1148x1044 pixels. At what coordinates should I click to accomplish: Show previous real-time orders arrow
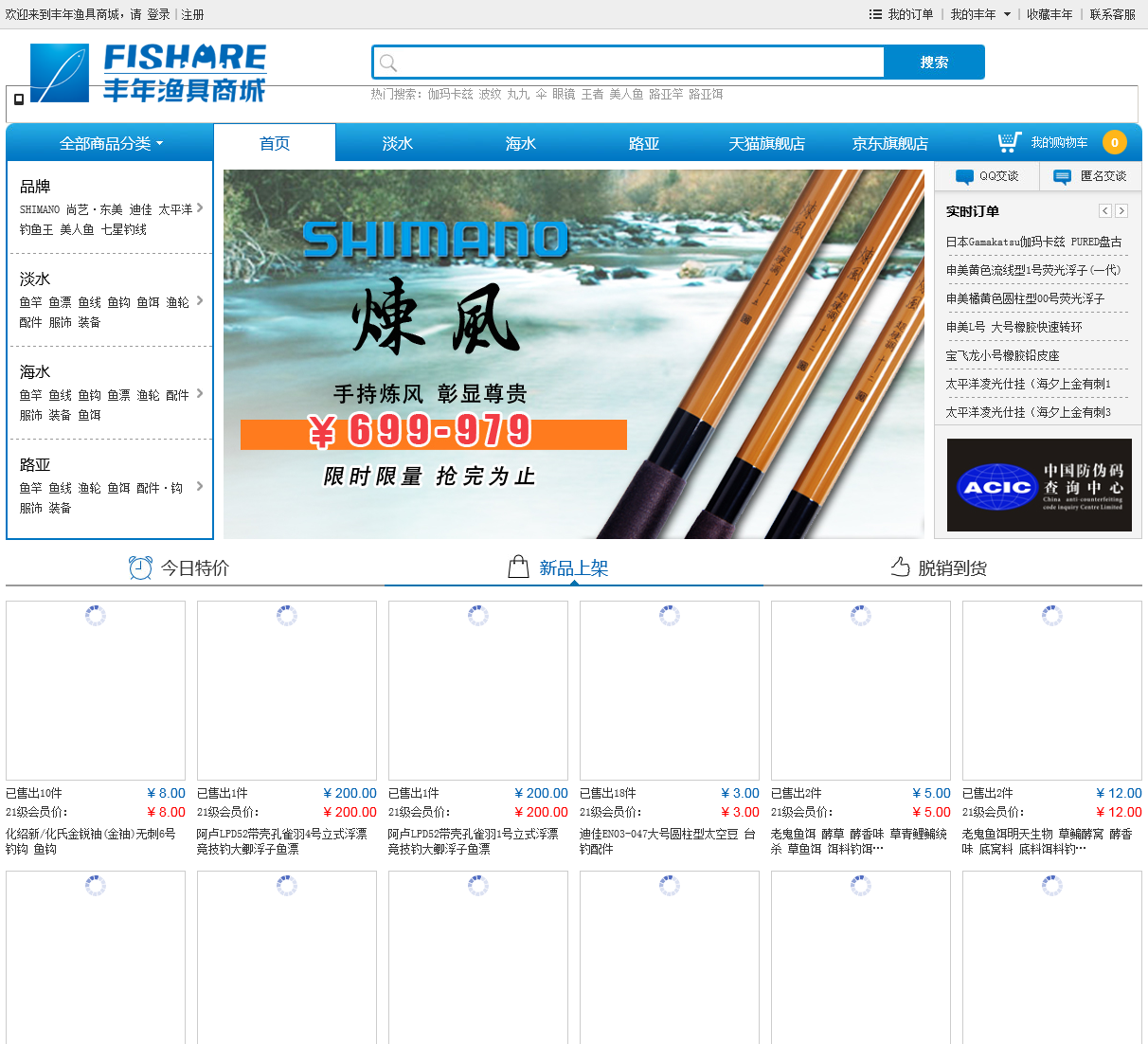pyautogui.click(x=1104, y=210)
